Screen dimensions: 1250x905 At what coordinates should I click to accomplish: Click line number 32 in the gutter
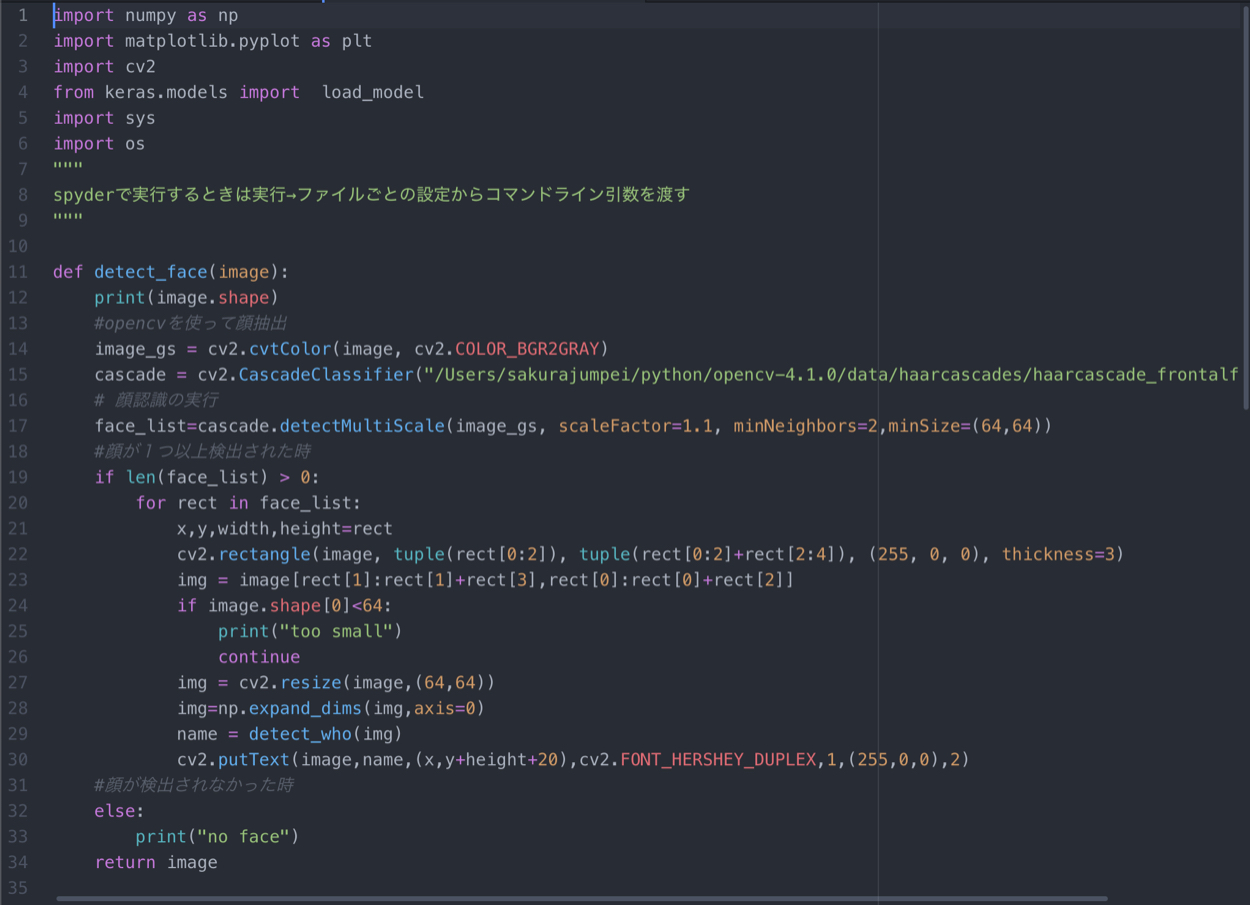pos(18,811)
